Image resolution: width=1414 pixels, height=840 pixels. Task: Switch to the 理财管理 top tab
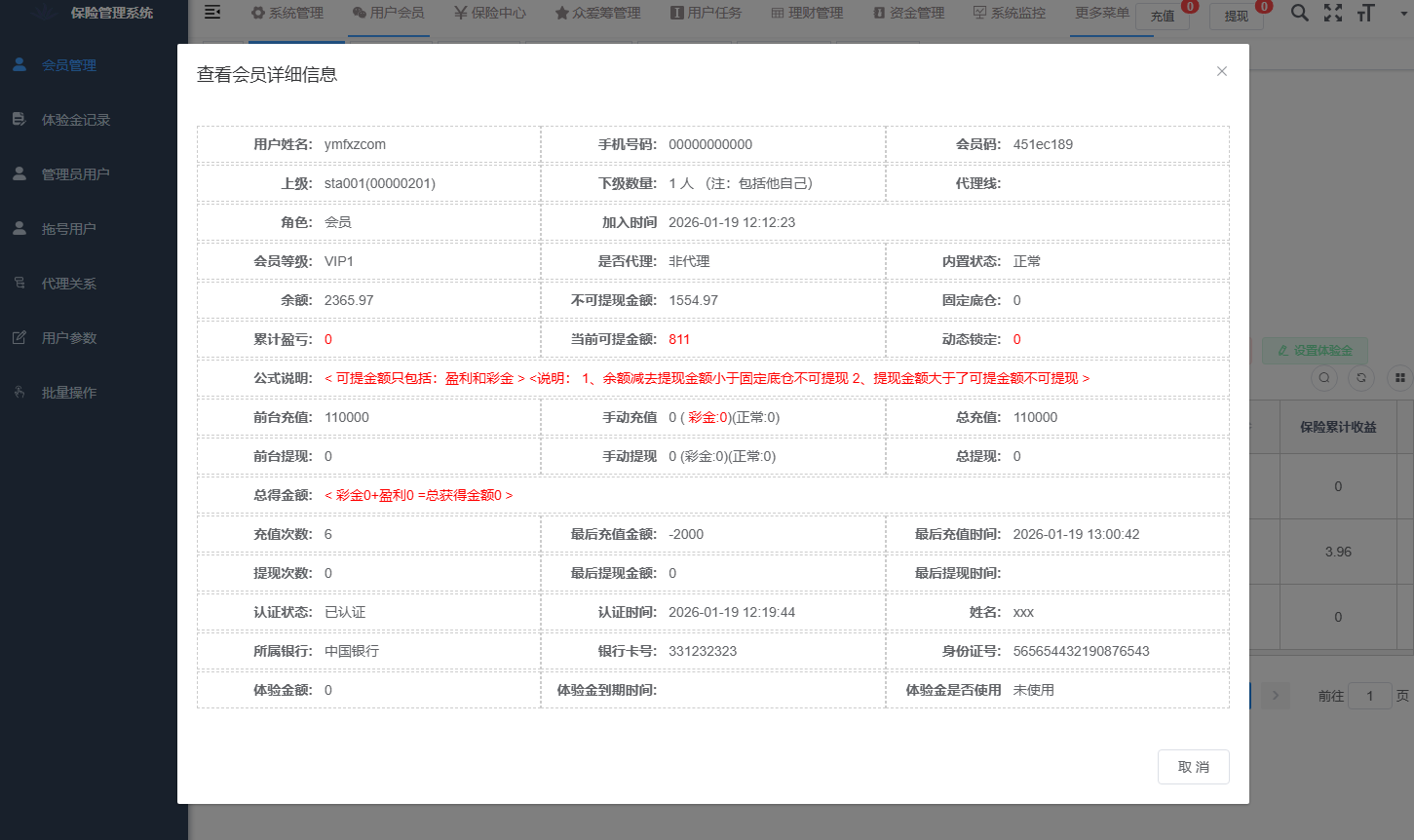808,13
